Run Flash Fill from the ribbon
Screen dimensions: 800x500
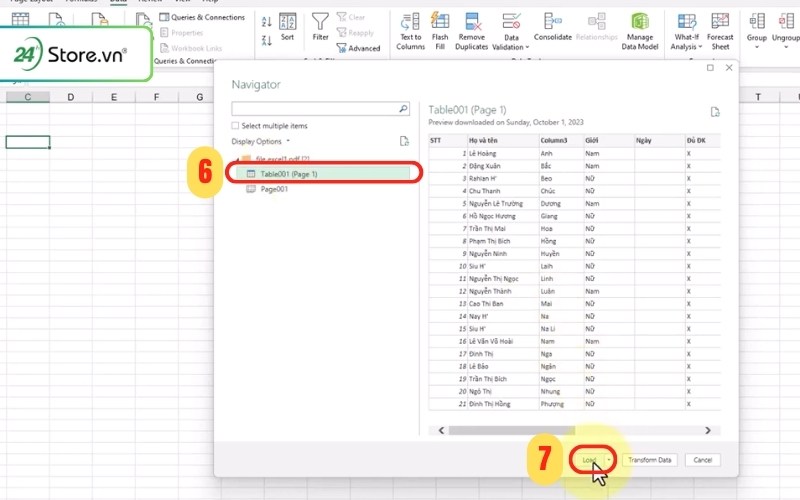[440, 32]
